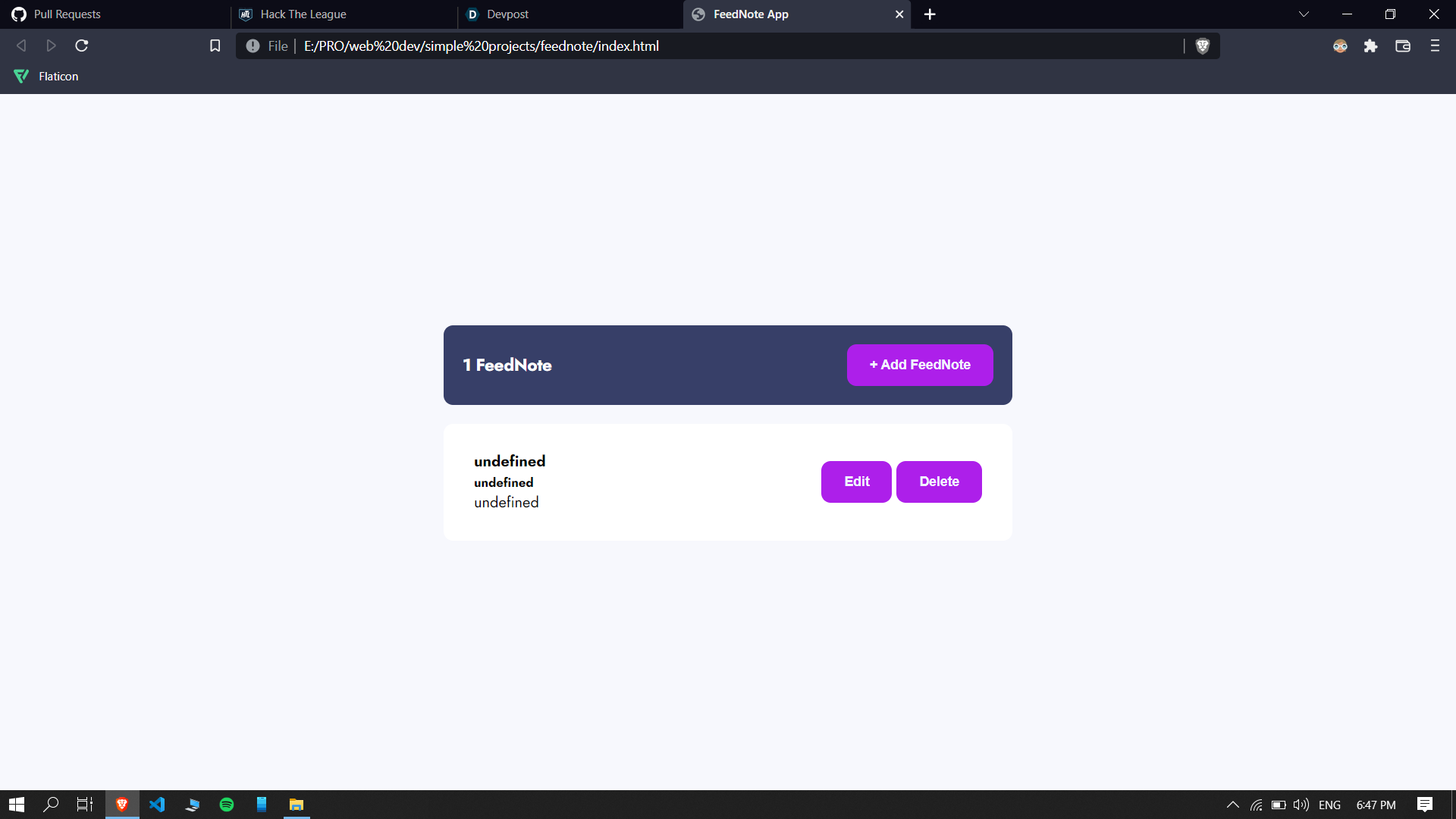Switch to the Pull Requests tab
Screen dimensions: 1456x819
67,14
